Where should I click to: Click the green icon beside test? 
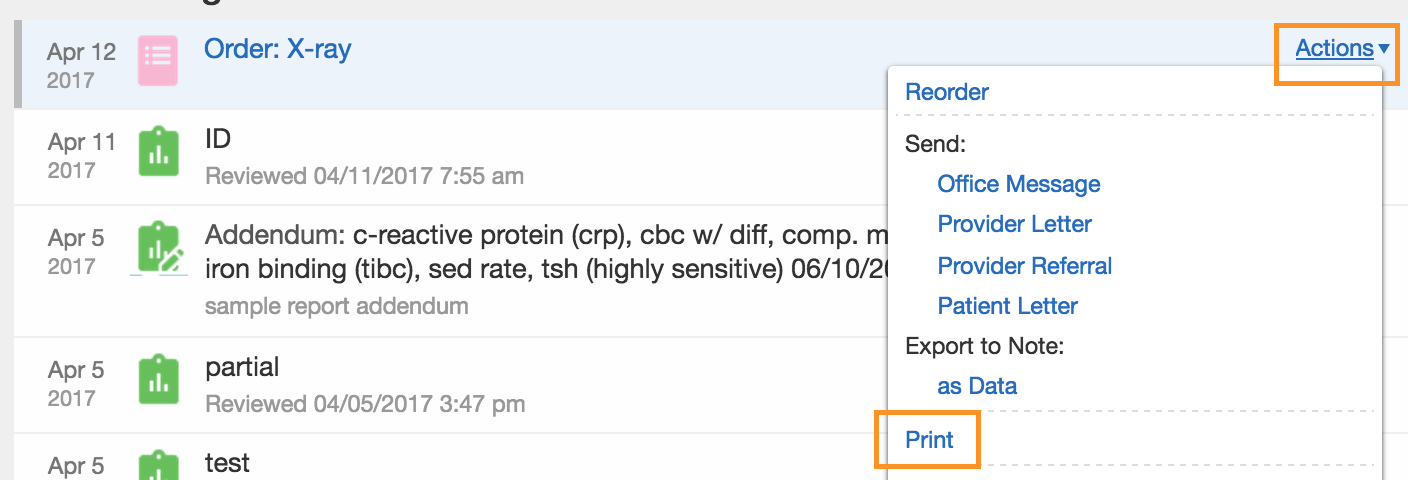pos(158,466)
